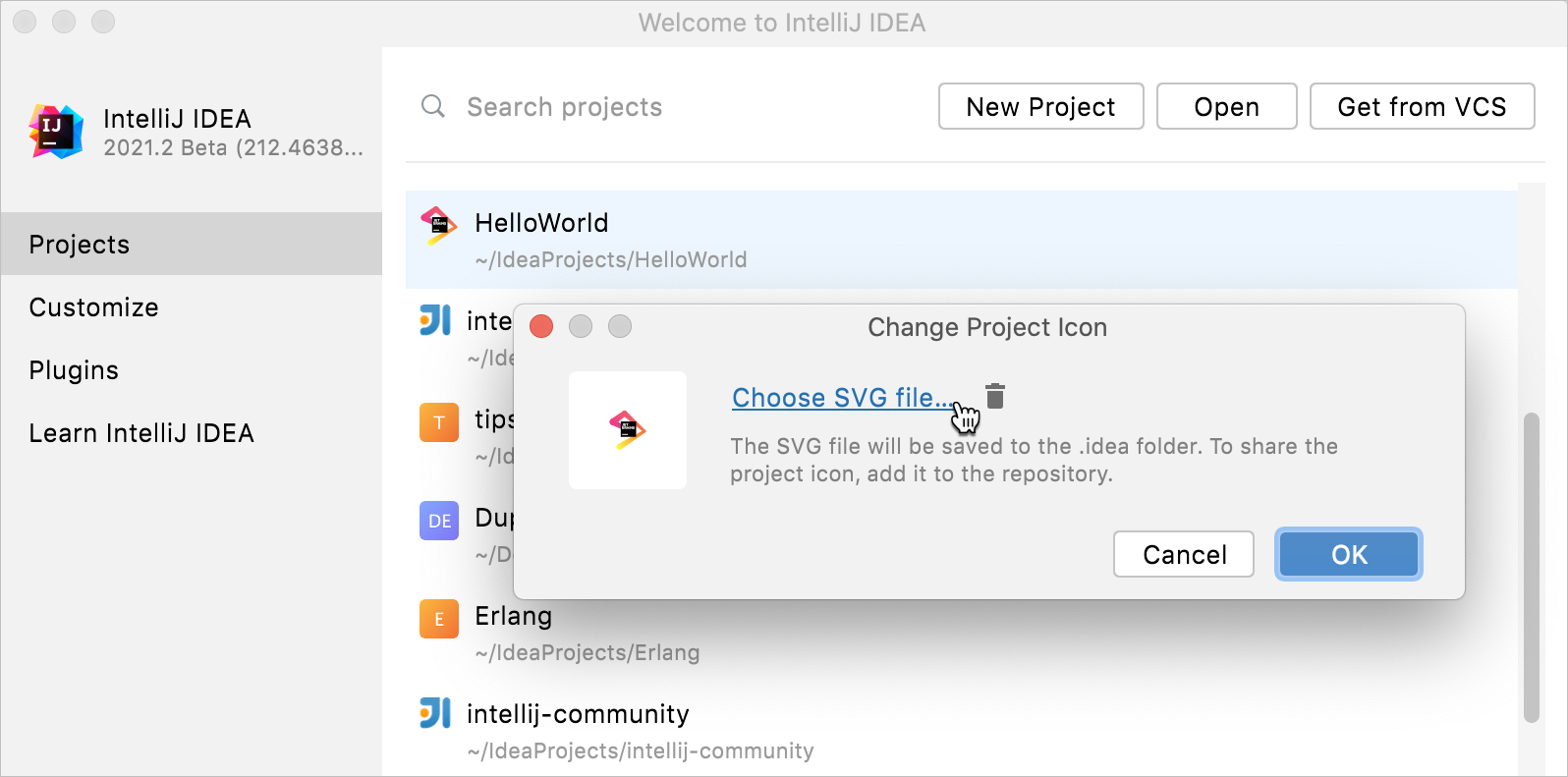Cancel the Change Project Icon dialog
This screenshot has height=777, width=1568.
click(x=1184, y=554)
